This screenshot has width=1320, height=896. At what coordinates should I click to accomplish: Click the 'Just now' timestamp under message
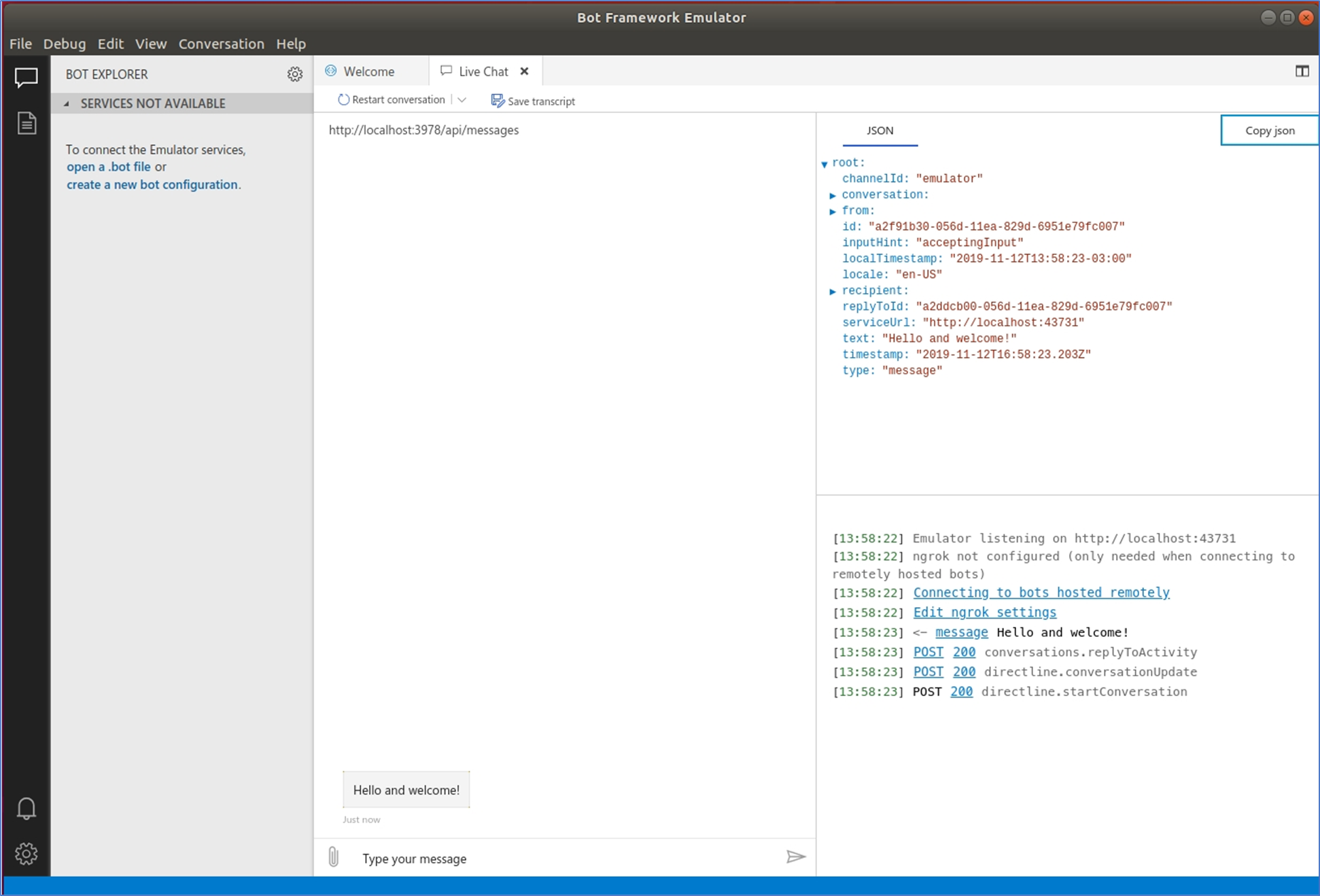click(x=361, y=819)
